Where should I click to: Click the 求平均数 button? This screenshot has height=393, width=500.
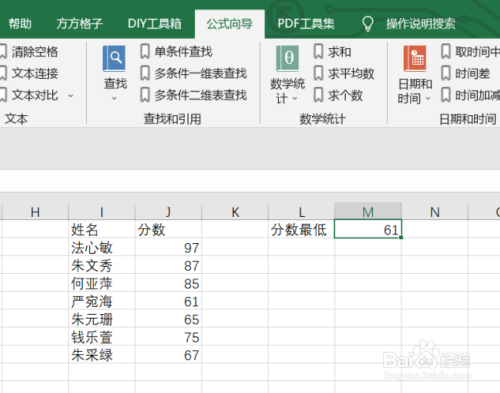(344, 73)
